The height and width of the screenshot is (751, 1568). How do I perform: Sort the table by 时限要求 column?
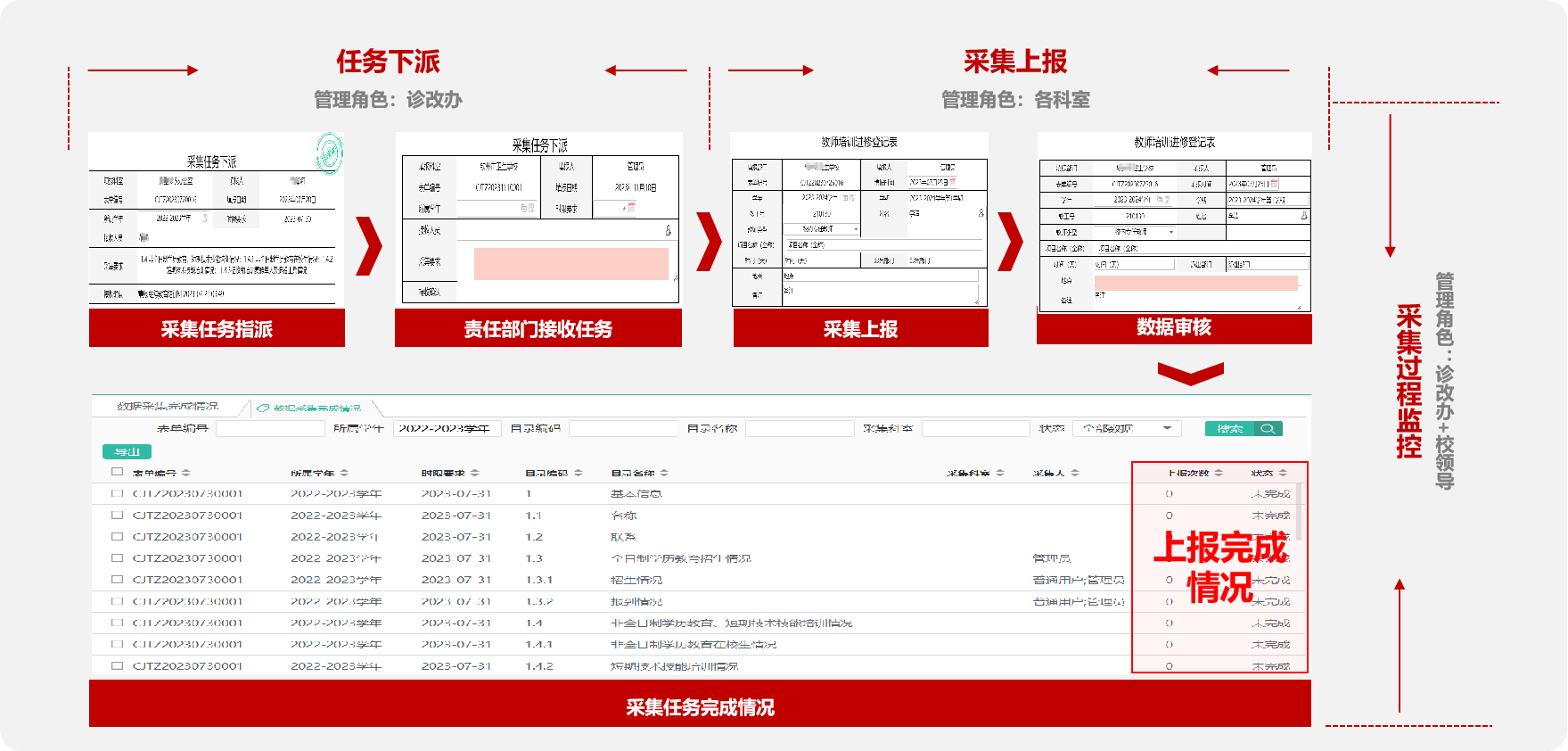coord(475,473)
